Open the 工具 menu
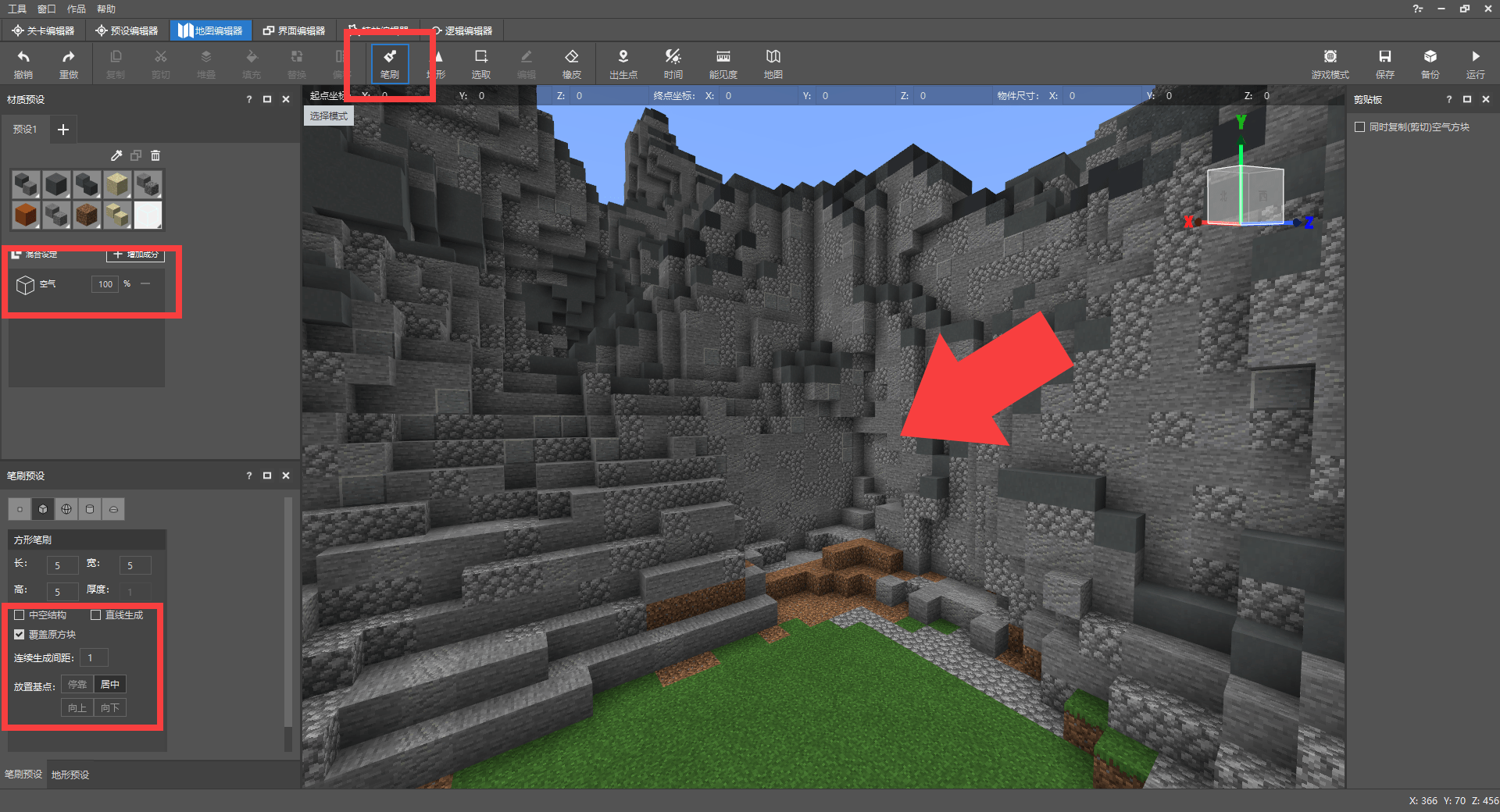The height and width of the screenshot is (812, 1500). click(17, 9)
